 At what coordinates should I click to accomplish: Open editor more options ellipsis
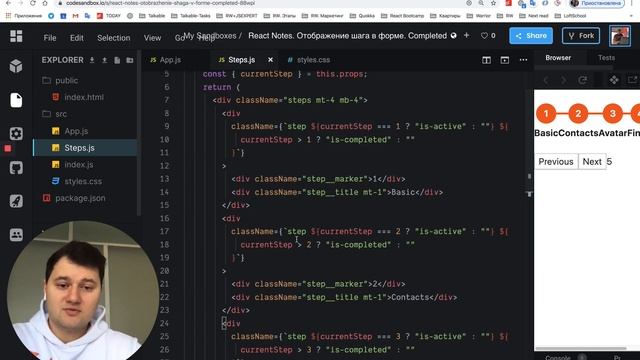click(x=523, y=60)
